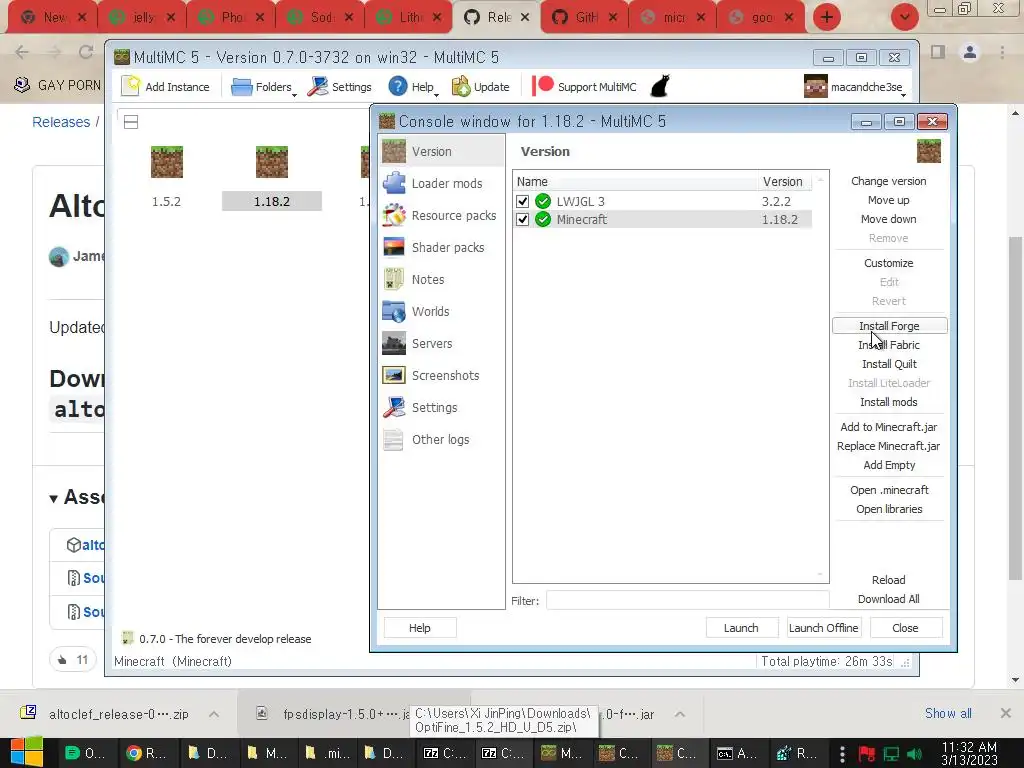Click the Launch Offline button
The image size is (1024, 768).
tap(824, 628)
